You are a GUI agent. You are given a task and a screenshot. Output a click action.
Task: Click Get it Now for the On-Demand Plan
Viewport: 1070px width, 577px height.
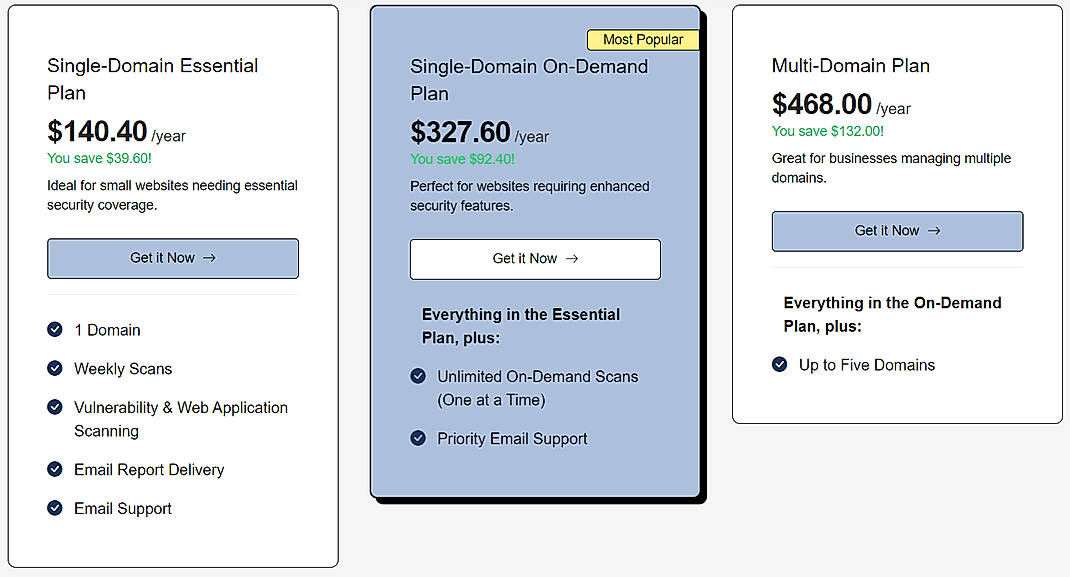535,258
